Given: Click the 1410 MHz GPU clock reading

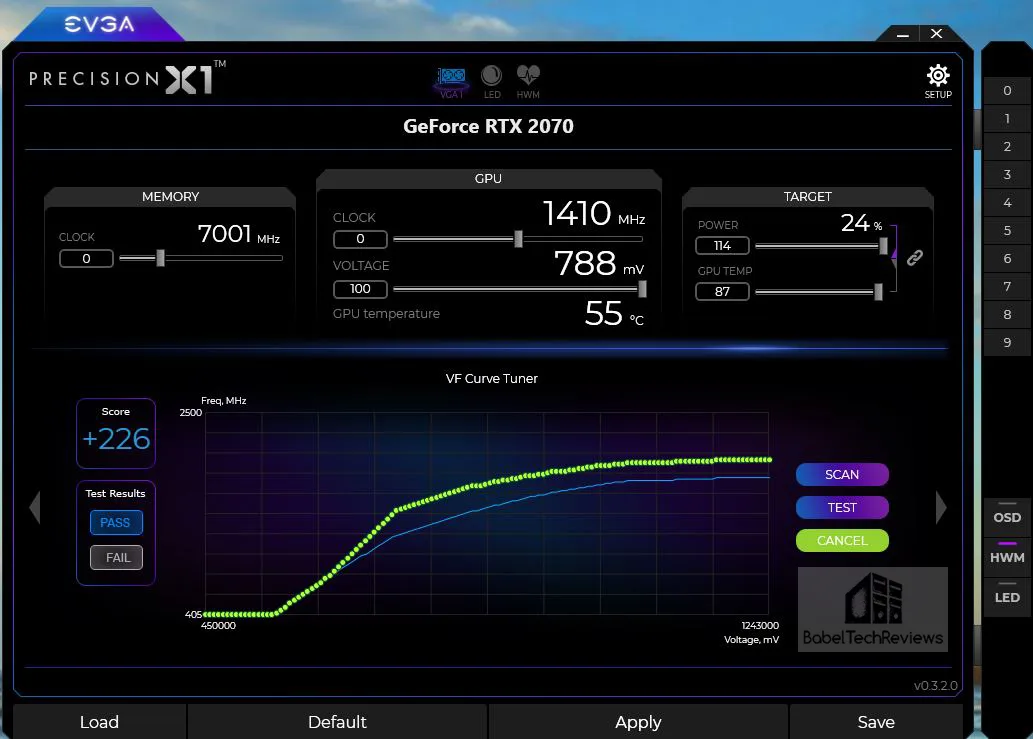Looking at the screenshot, I should click(594, 213).
